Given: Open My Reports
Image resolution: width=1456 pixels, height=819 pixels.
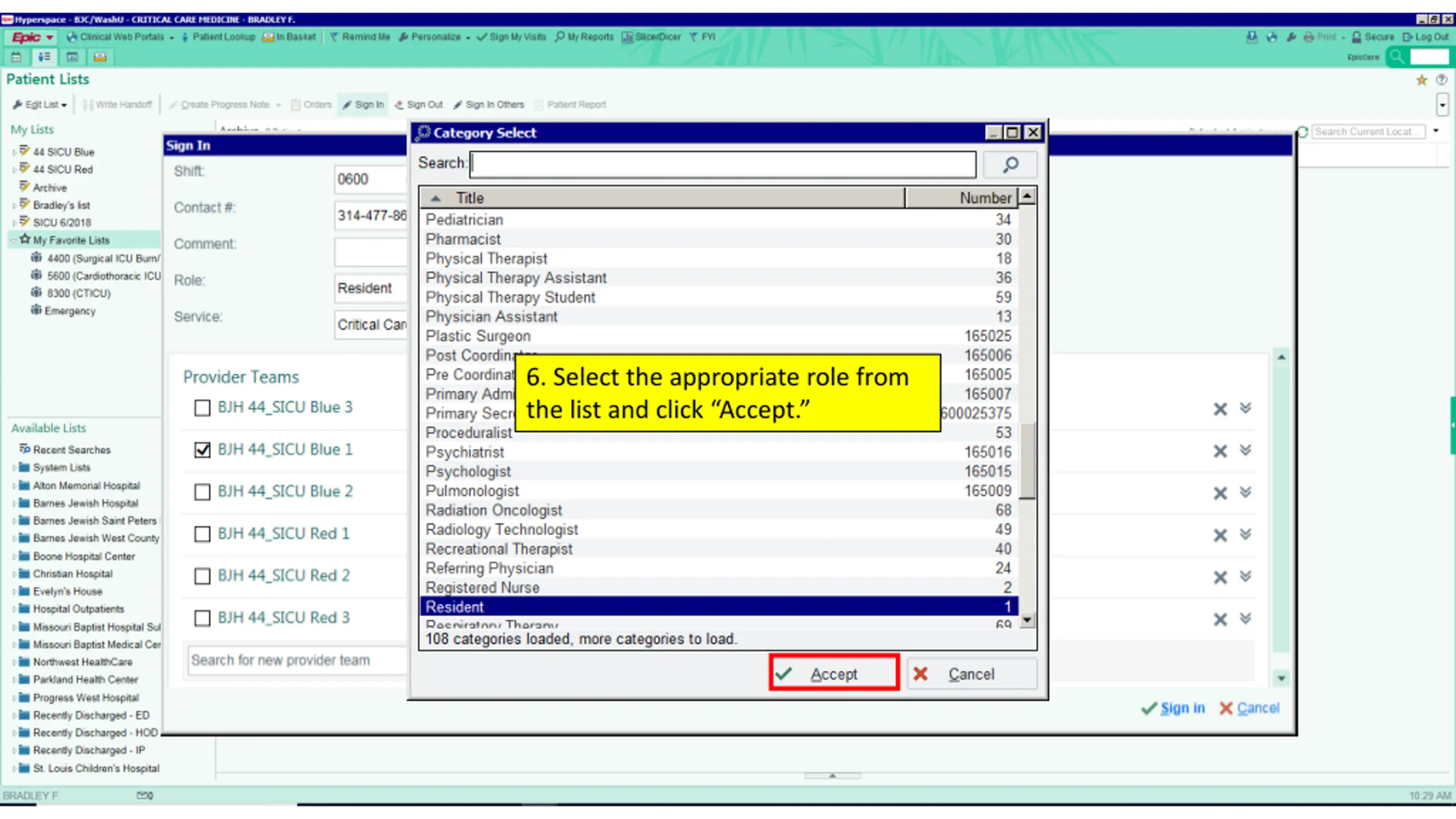Looking at the screenshot, I should pos(584,37).
